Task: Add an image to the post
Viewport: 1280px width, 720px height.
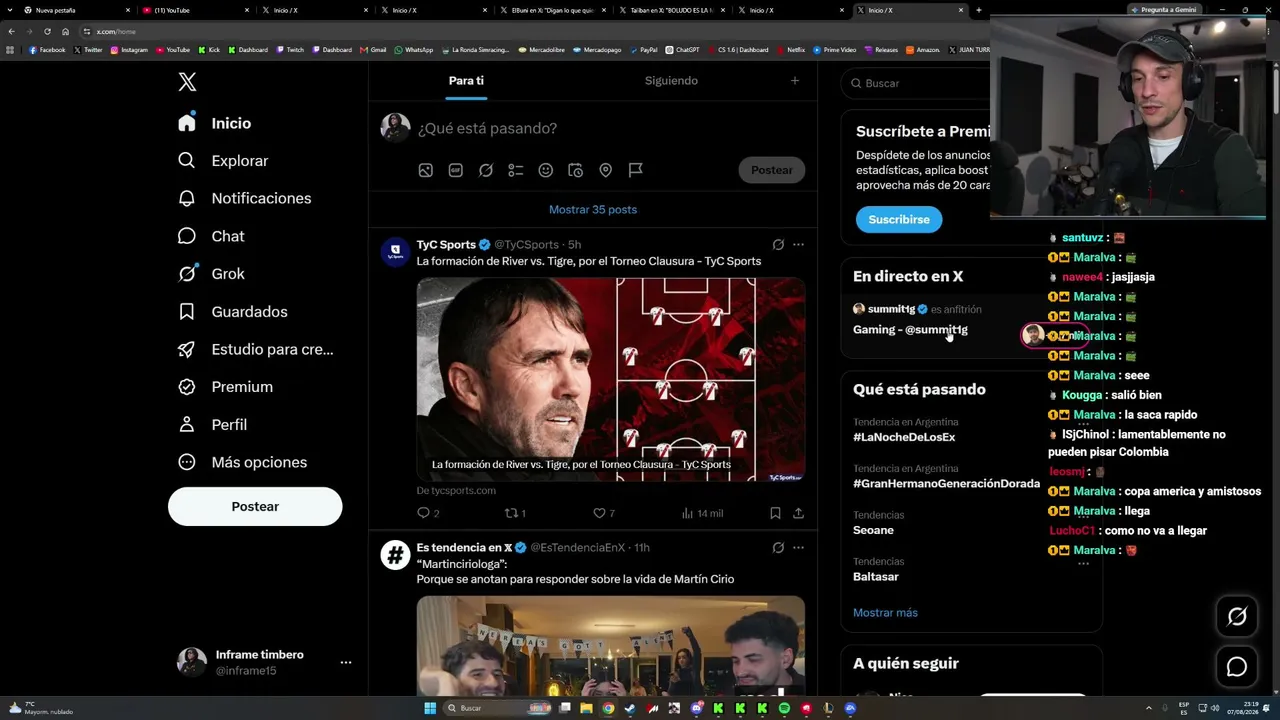Action: [x=426, y=171]
